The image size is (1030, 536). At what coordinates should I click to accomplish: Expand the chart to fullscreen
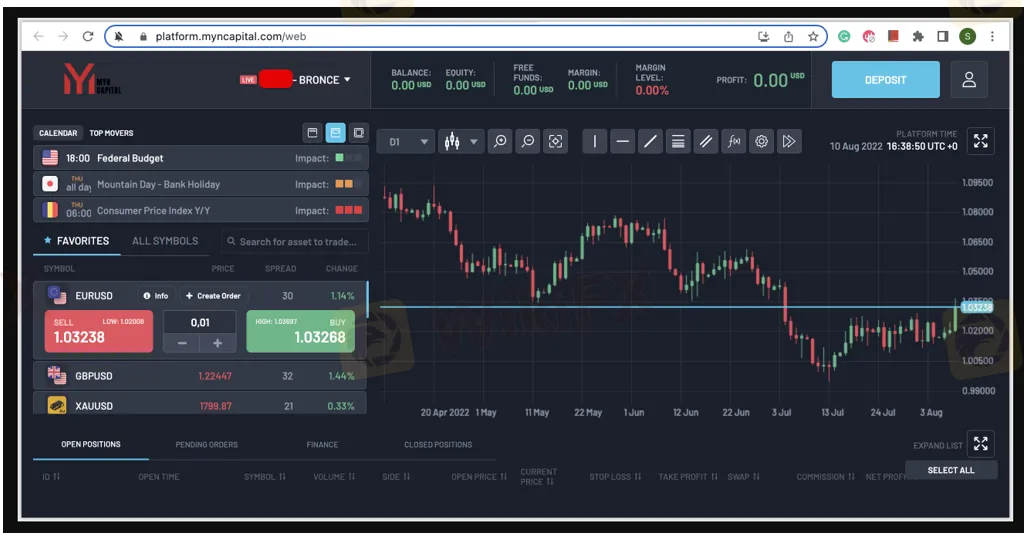981,141
